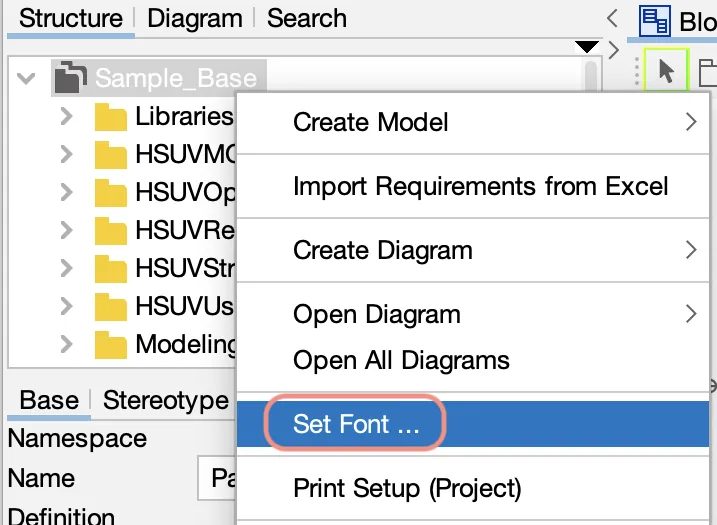This screenshot has height=525, width=717.
Task: Click the right navigation arrow
Action: [614, 50]
